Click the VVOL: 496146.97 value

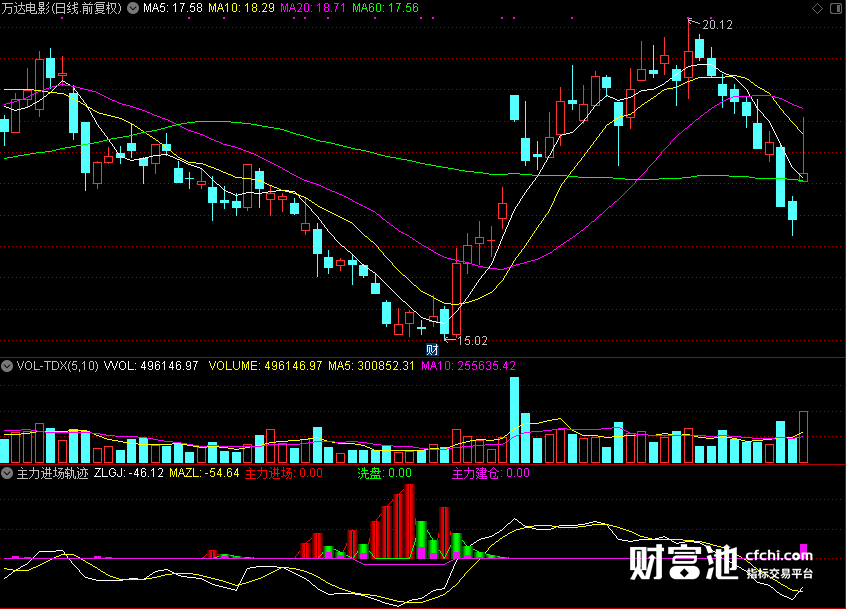(x=151, y=366)
